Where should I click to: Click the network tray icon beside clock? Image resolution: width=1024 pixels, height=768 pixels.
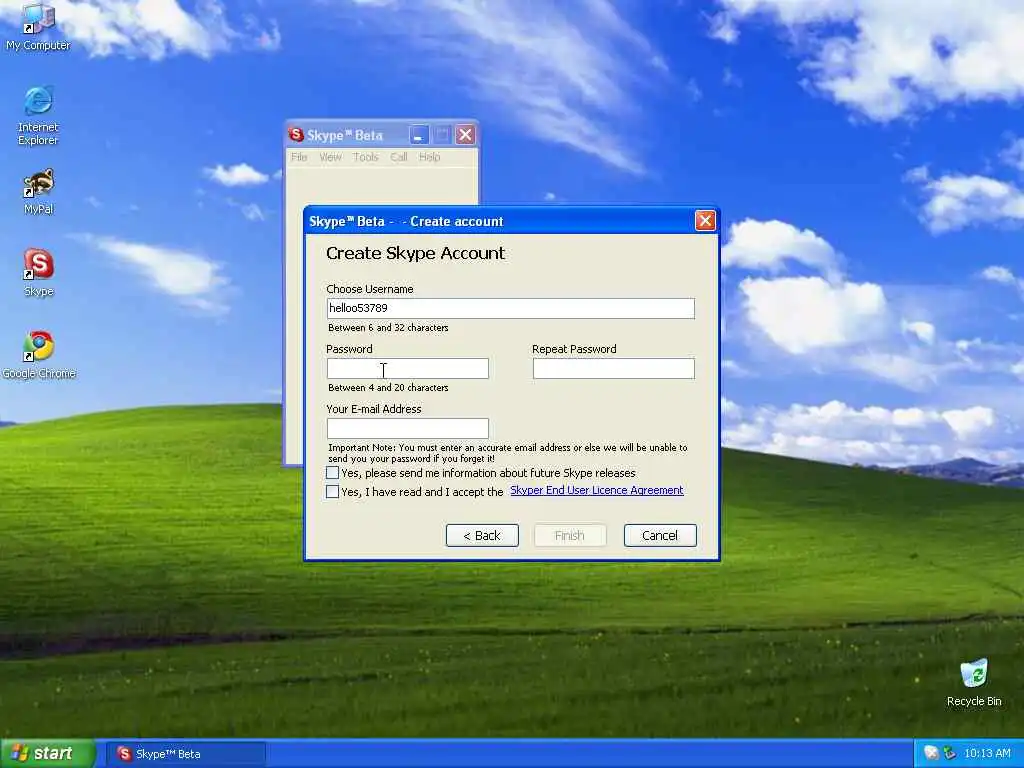[950, 753]
